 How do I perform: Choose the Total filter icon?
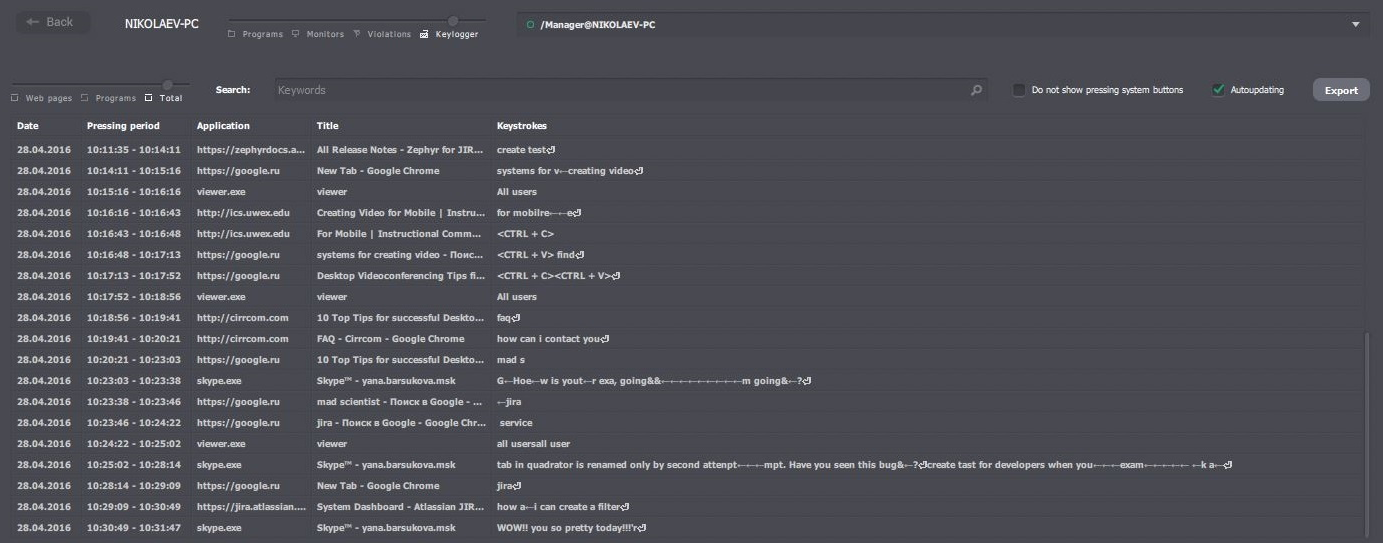point(149,98)
